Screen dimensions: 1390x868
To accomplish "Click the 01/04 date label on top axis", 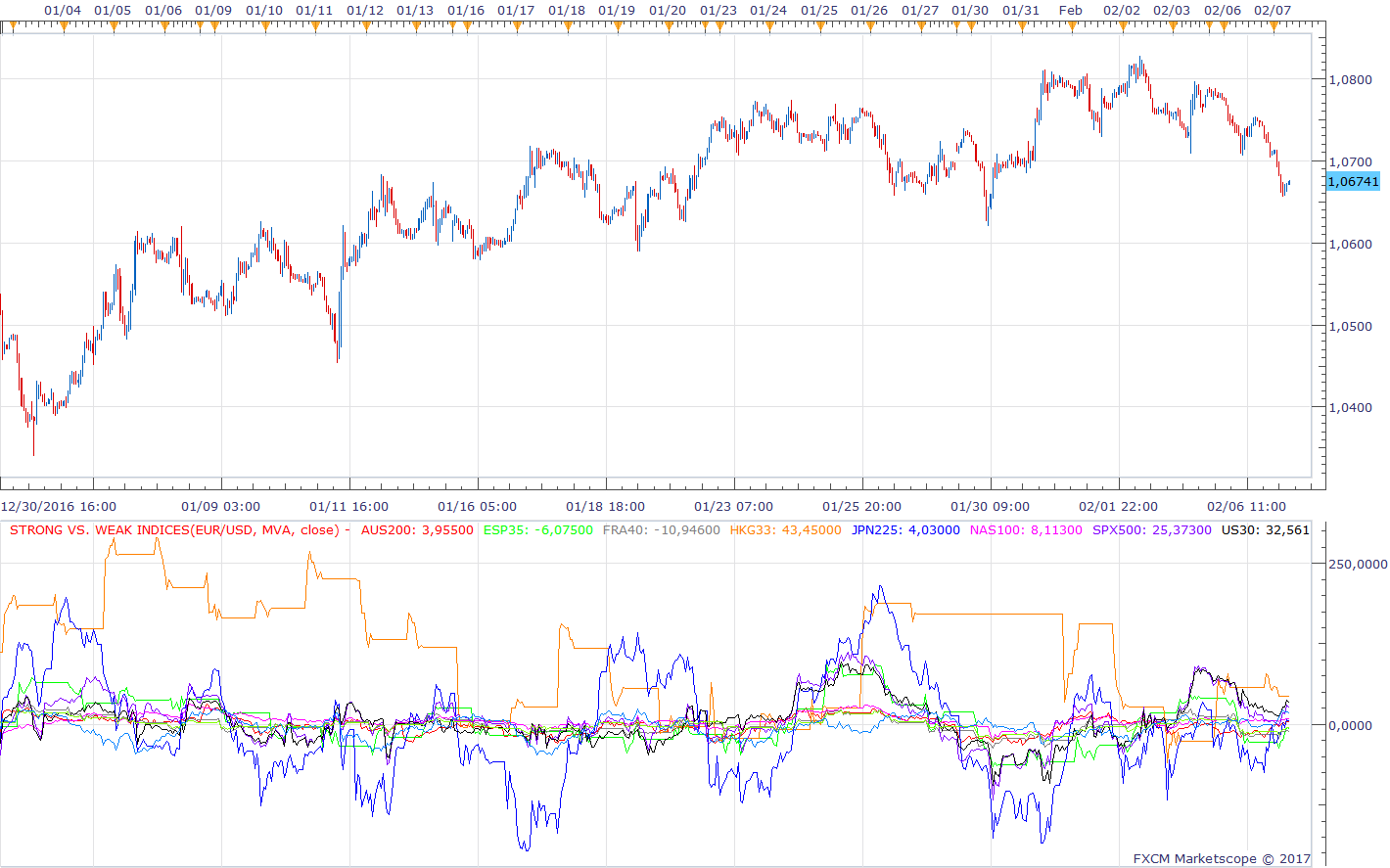I will [x=63, y=10].
